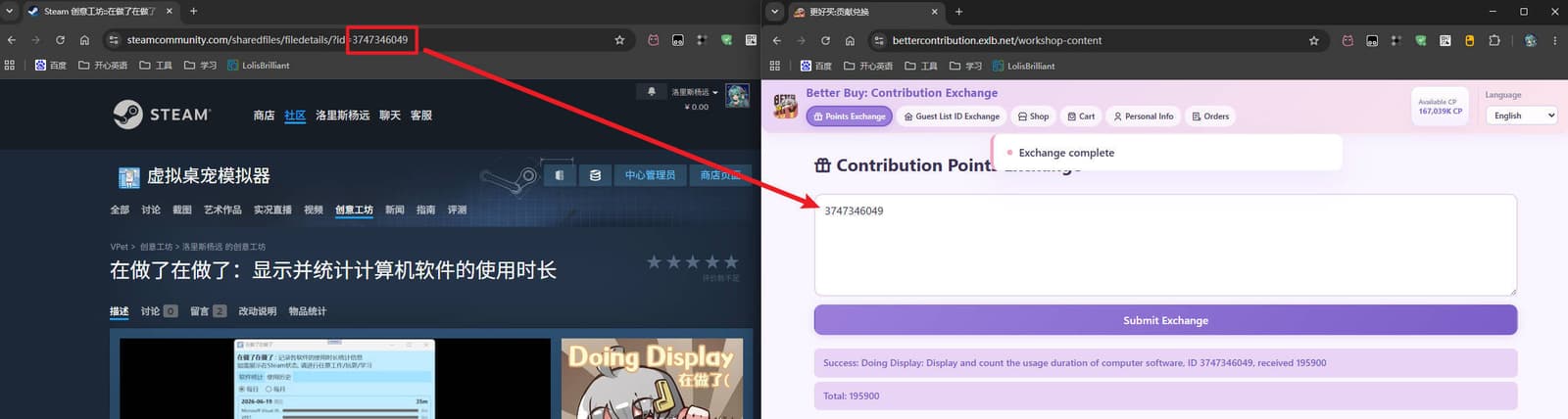This screenshot has height=419, width=1568.
Task: Bookmark the bettercontribution page with star
Action: point(1313,40)
